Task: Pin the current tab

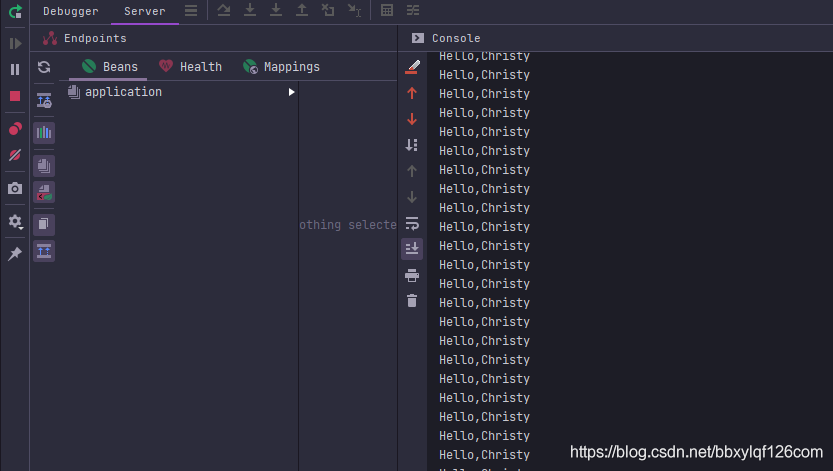Action: pyautogui.click(x=15, y=254)
